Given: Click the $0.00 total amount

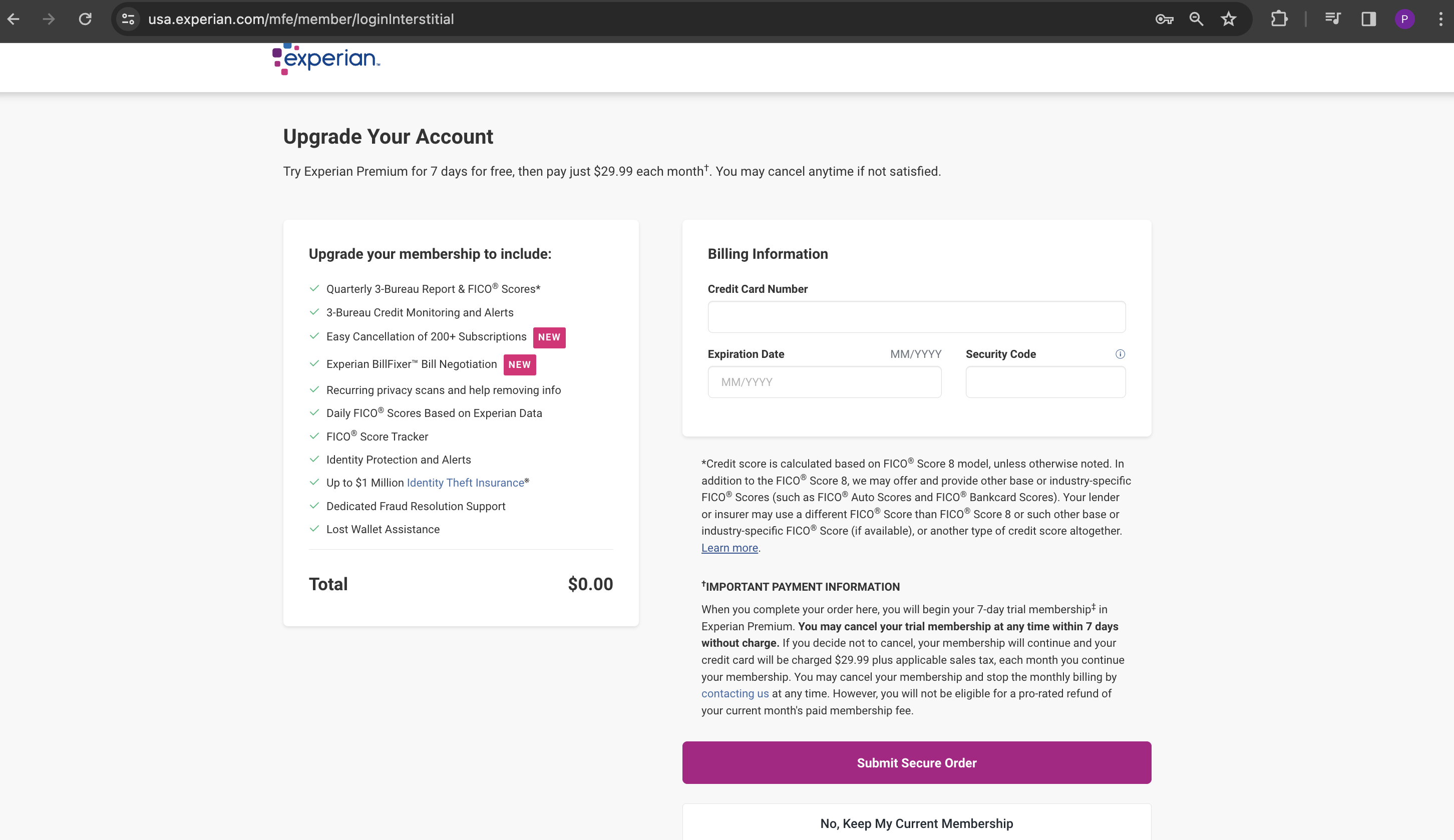Looking at the screenshot, I should click(x=590, y=584).
